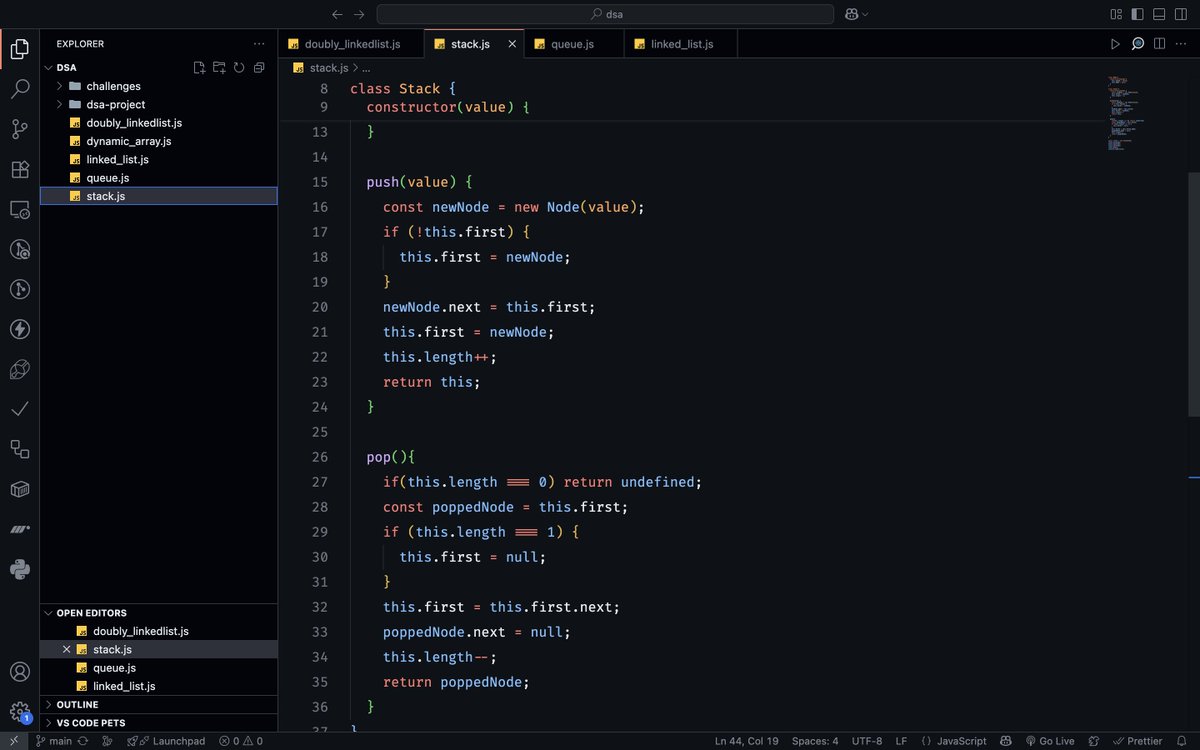Synchronize changes next to main branch
The height and width of the screenshot is (750, 1200).
[x=82, y=741]
